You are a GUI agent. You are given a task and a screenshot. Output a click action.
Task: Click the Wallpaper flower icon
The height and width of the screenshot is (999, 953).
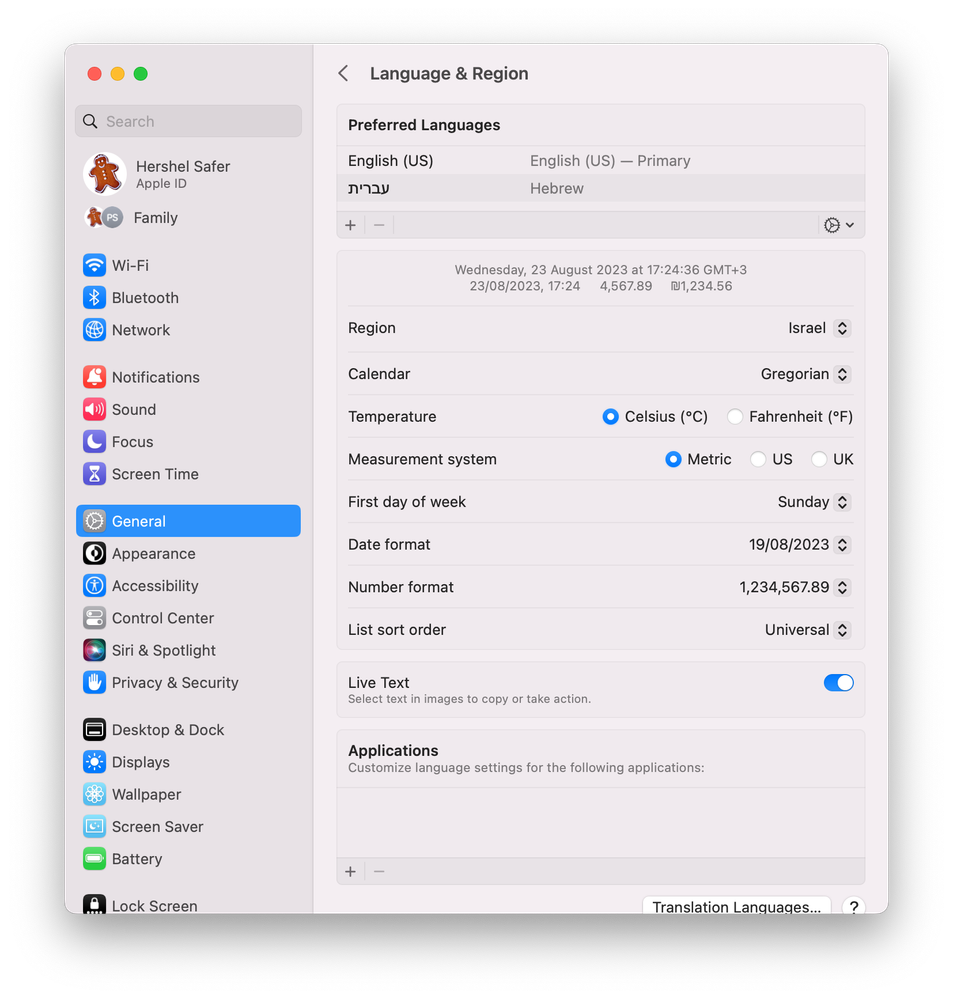click(94, 794)
